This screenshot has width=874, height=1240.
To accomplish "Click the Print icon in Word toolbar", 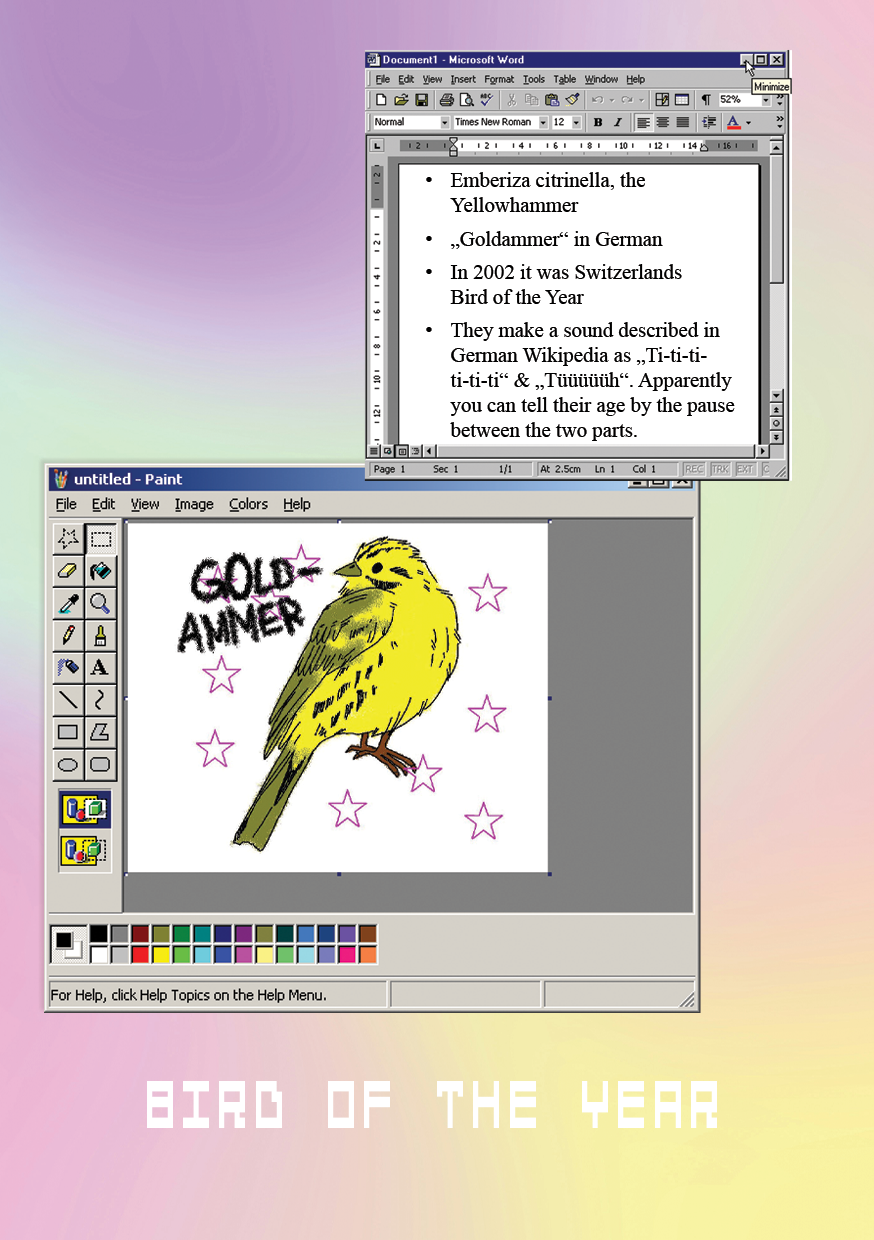I will pyautogui.click(x=447, y=99).
